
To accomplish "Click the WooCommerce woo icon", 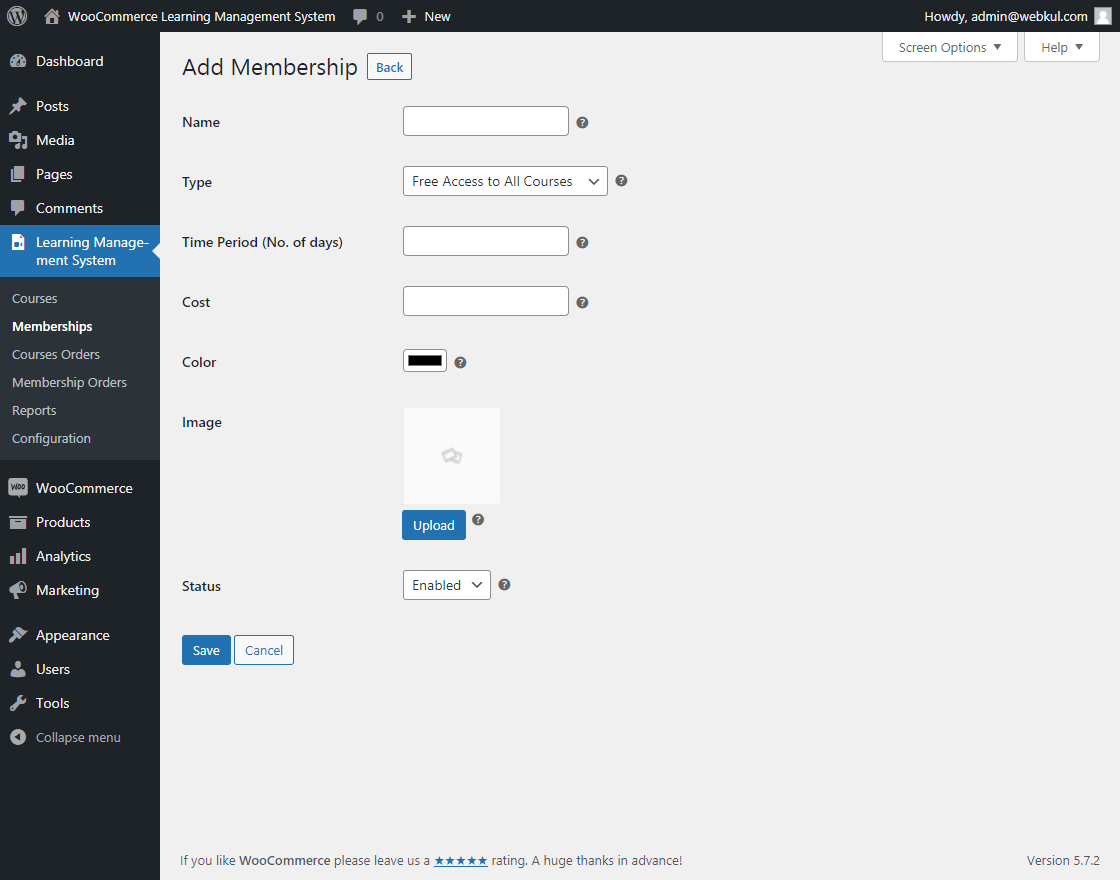I will pyautogui.click(x=18, y=488).
